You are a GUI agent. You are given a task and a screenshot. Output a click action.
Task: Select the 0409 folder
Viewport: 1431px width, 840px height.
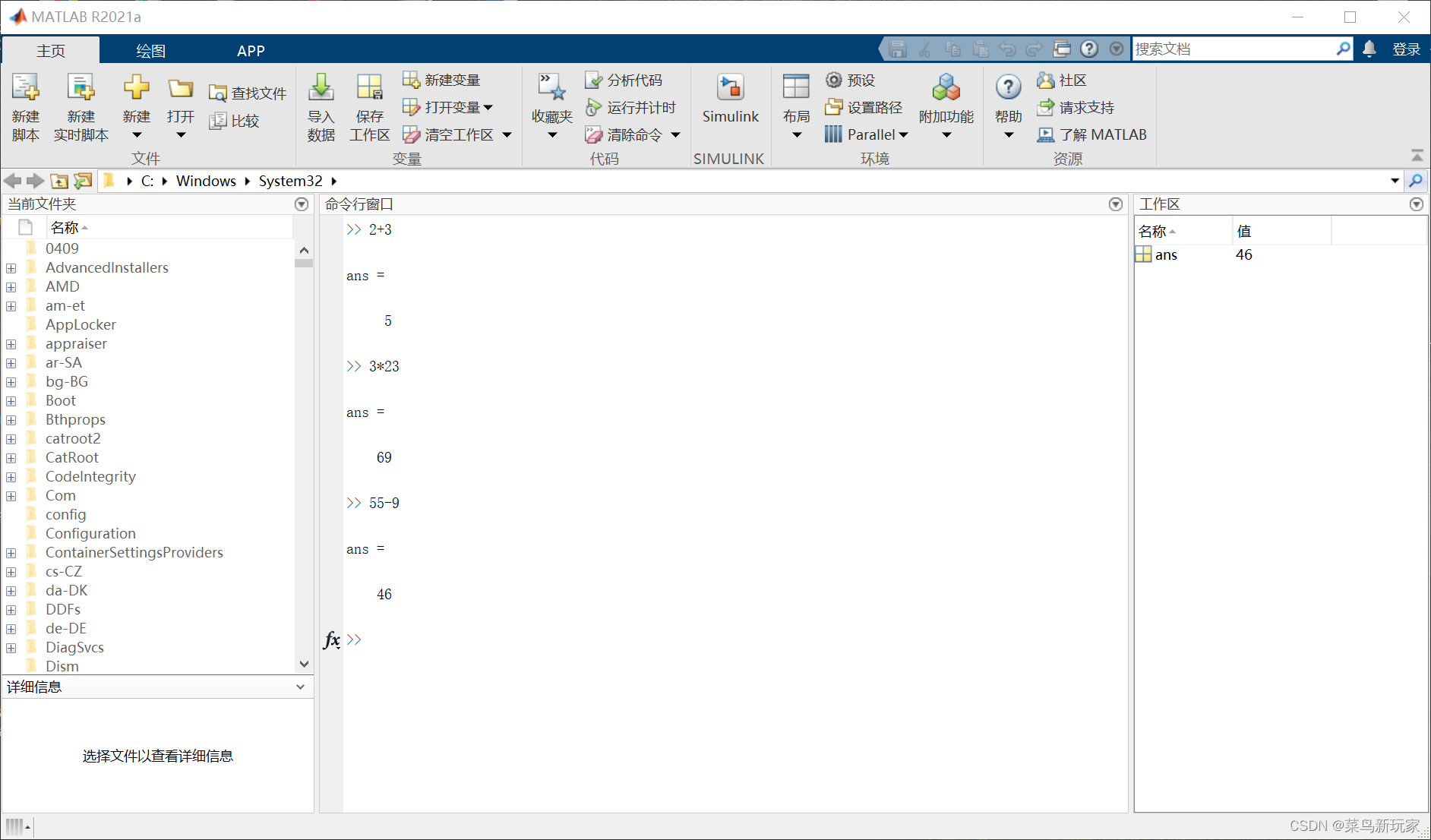(x=62, y=248)
